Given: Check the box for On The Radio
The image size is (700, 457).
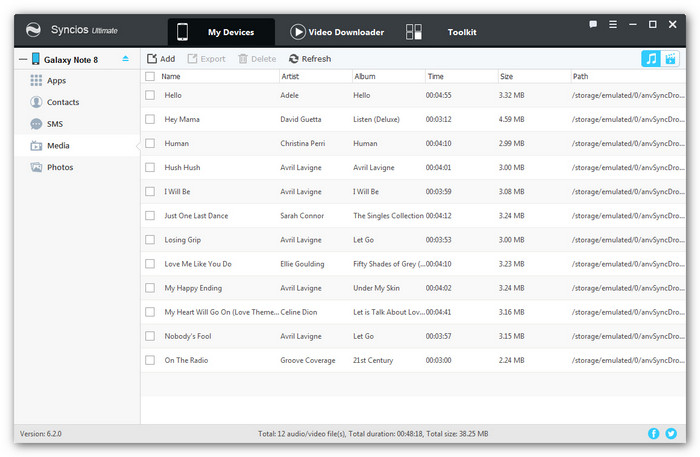Looking at the screenshot, I should click(150, 361).
